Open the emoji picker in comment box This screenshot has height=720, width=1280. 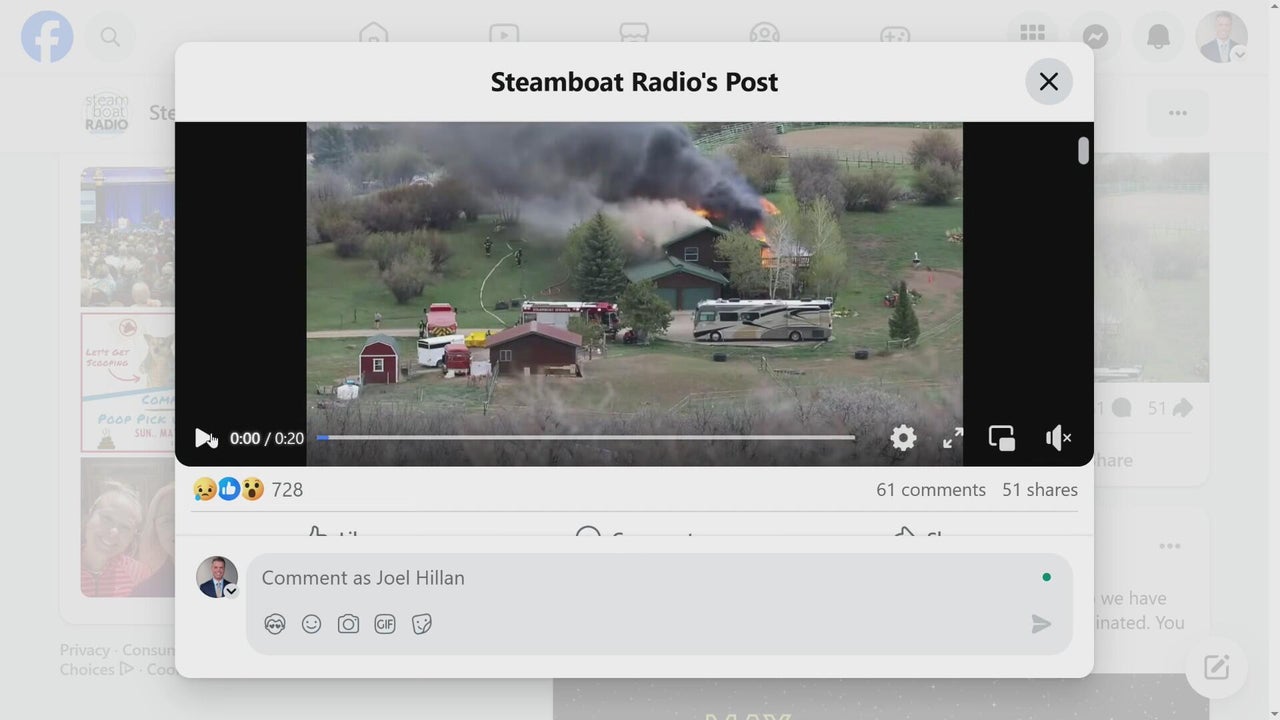(312, 624)
